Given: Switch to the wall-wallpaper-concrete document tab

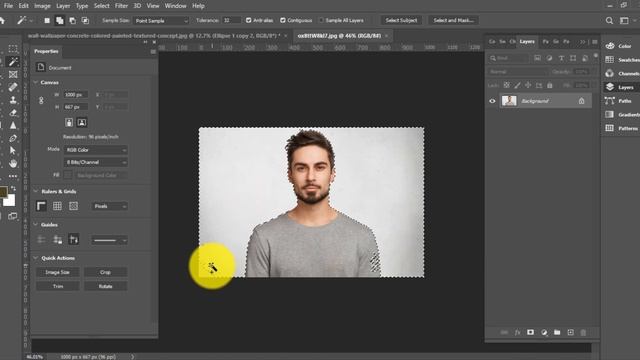Looking at the screenshot, I should [x=154, y=36].
